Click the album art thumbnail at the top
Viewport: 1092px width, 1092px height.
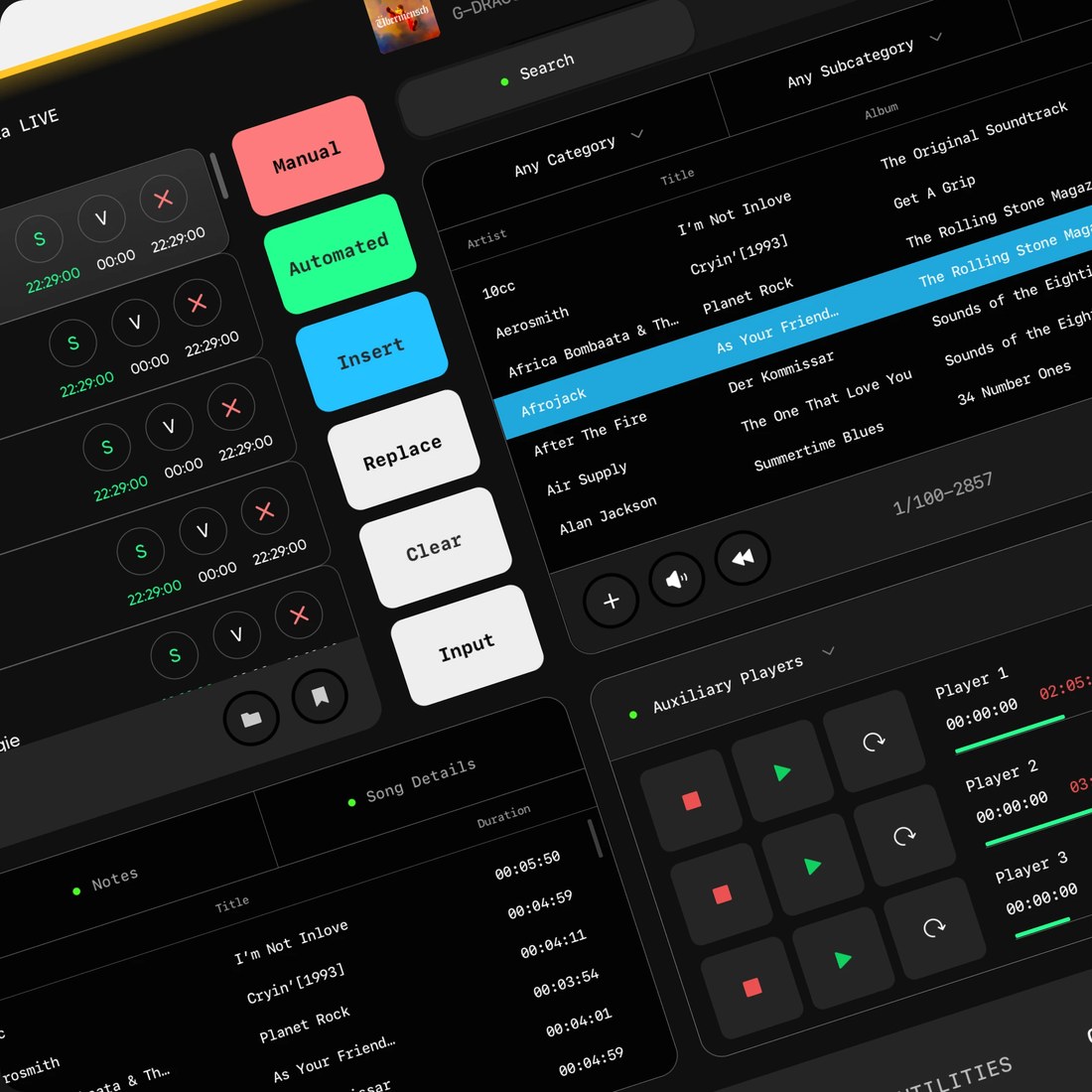click(402, 23)
